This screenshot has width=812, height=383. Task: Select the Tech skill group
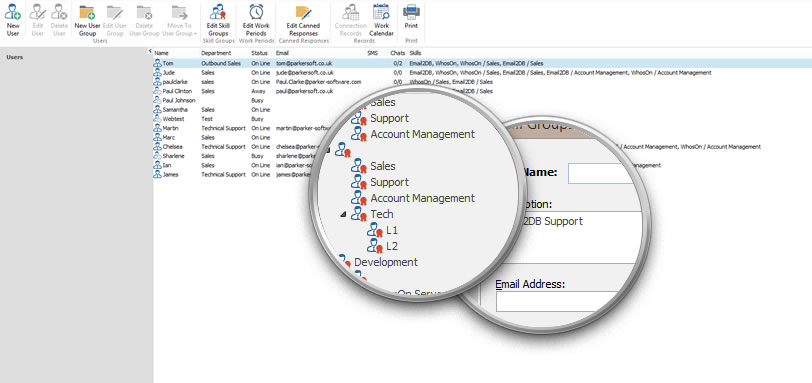point(382,214)
